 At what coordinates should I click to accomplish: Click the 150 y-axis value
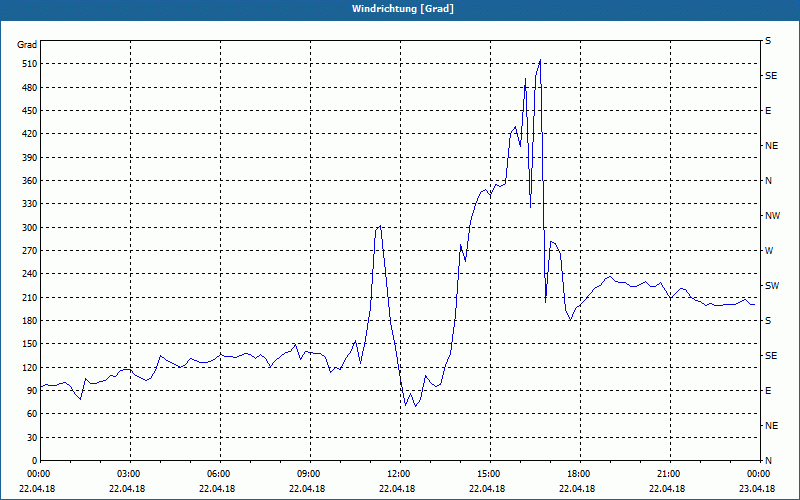click(30, 344)
